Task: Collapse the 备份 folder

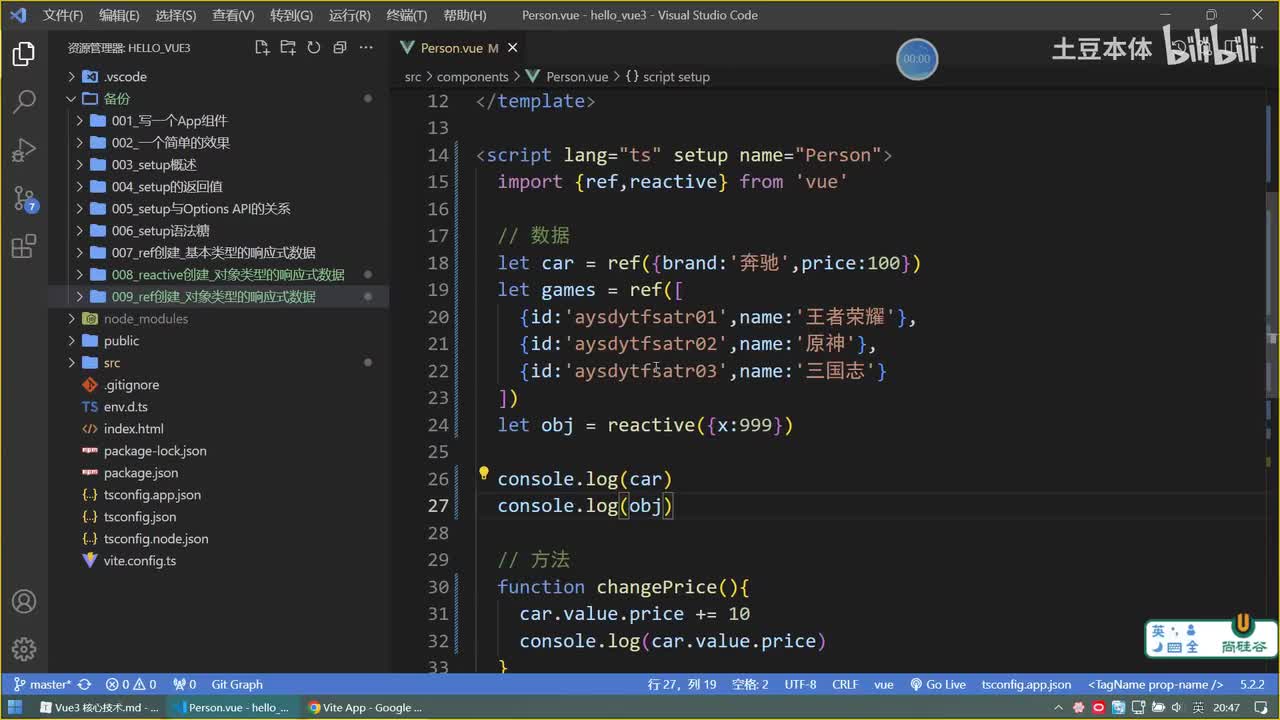Action: [117, 99]
